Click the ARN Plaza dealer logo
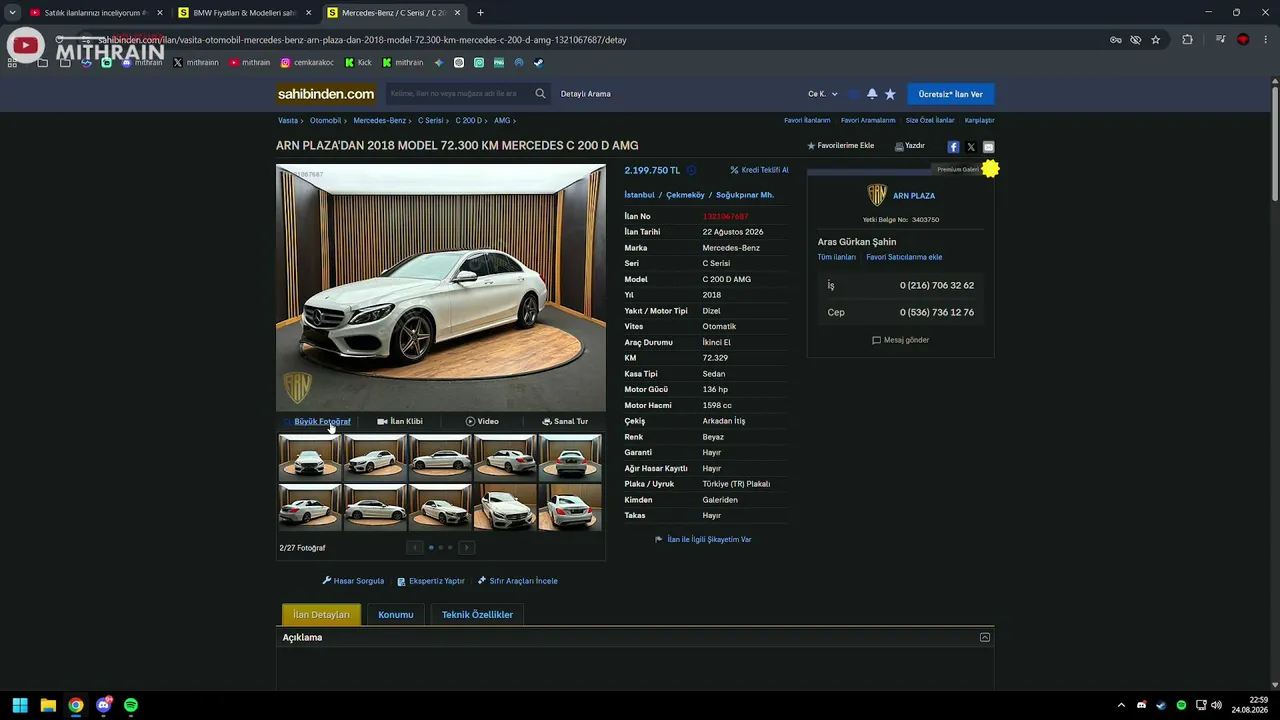The image size is (1280, 720). [x=877, y=195]
